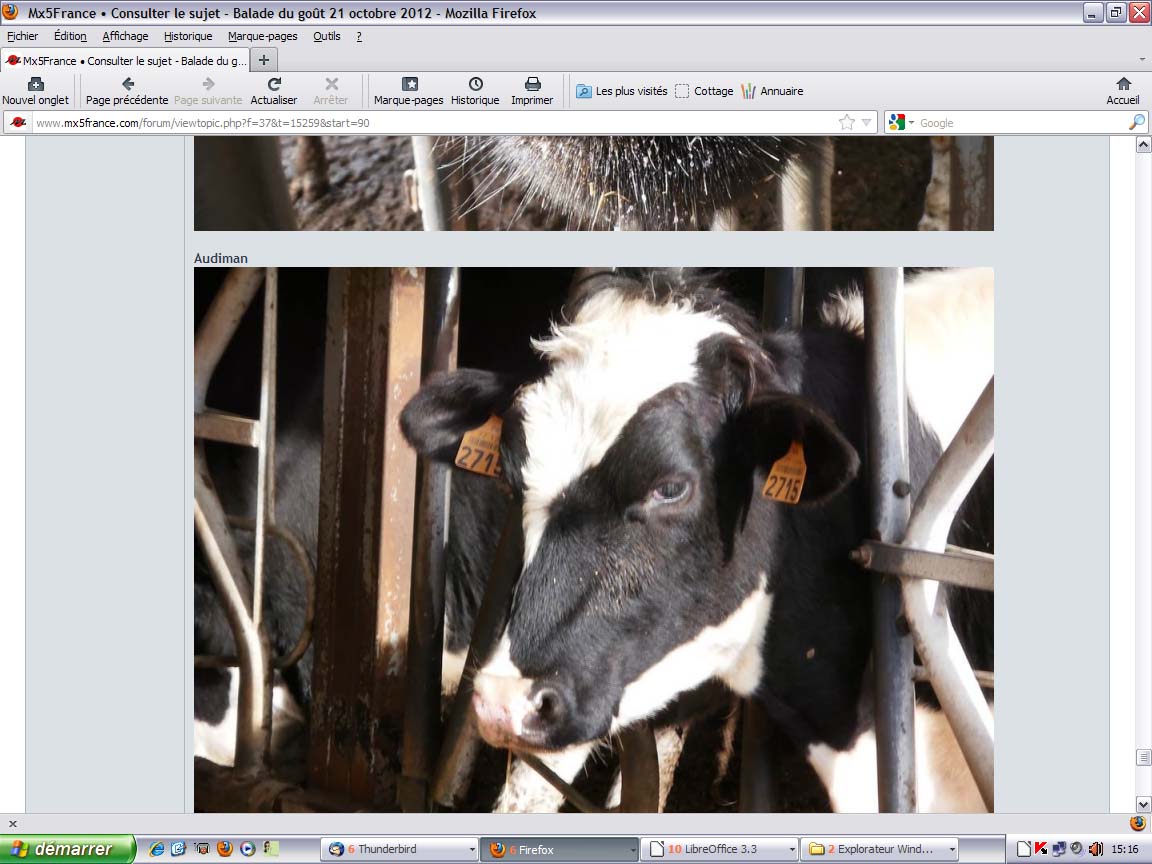Switch to the LibreOffice 3.3 taskbar group
The height and width of the screenshot is (864, 1152).
coord(719,849)
